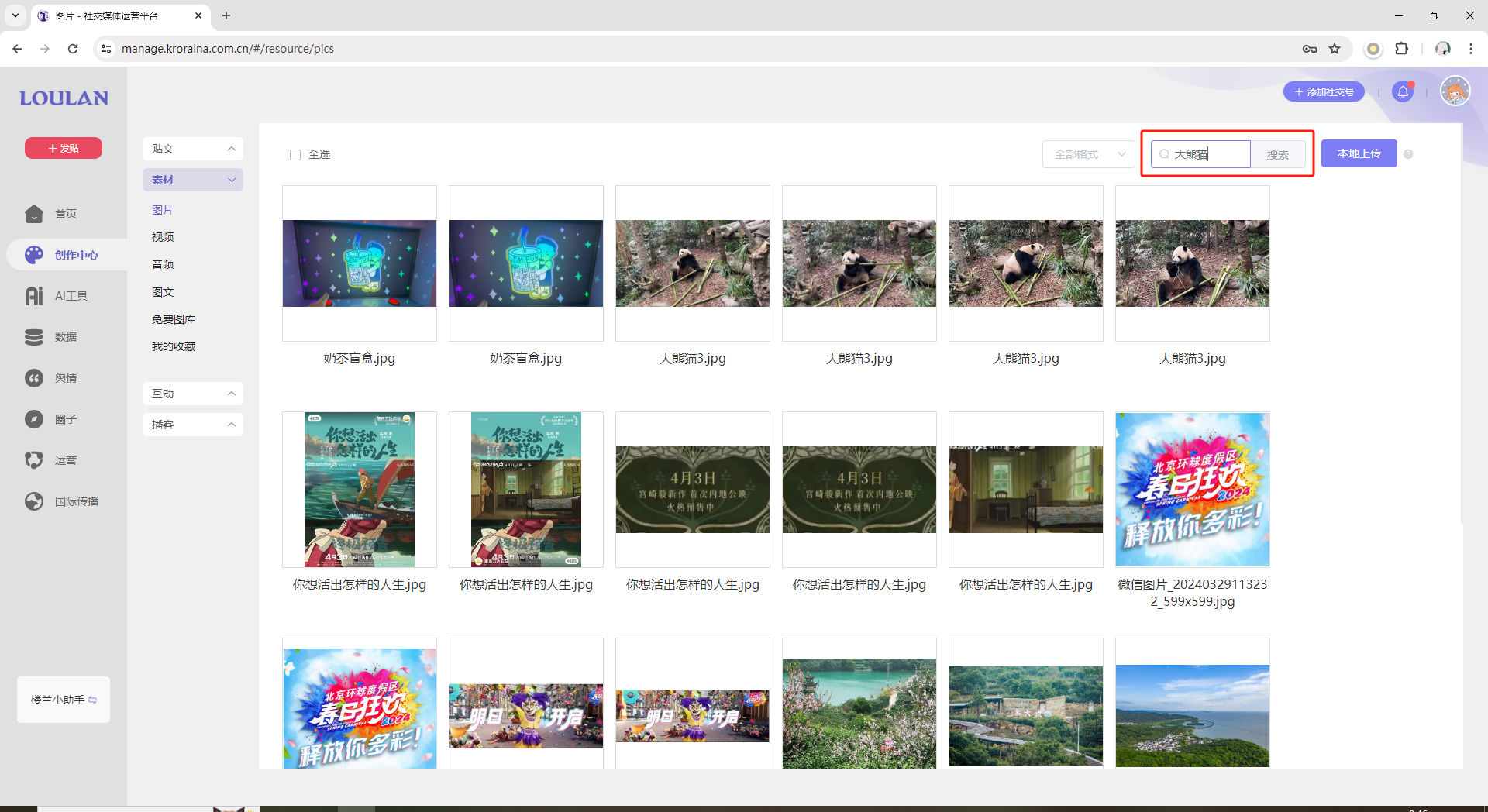The width and height of the screenshot is (1488, 812).
Task: Click the magnifier icon in search box
Action: [x=1164, y=154]
